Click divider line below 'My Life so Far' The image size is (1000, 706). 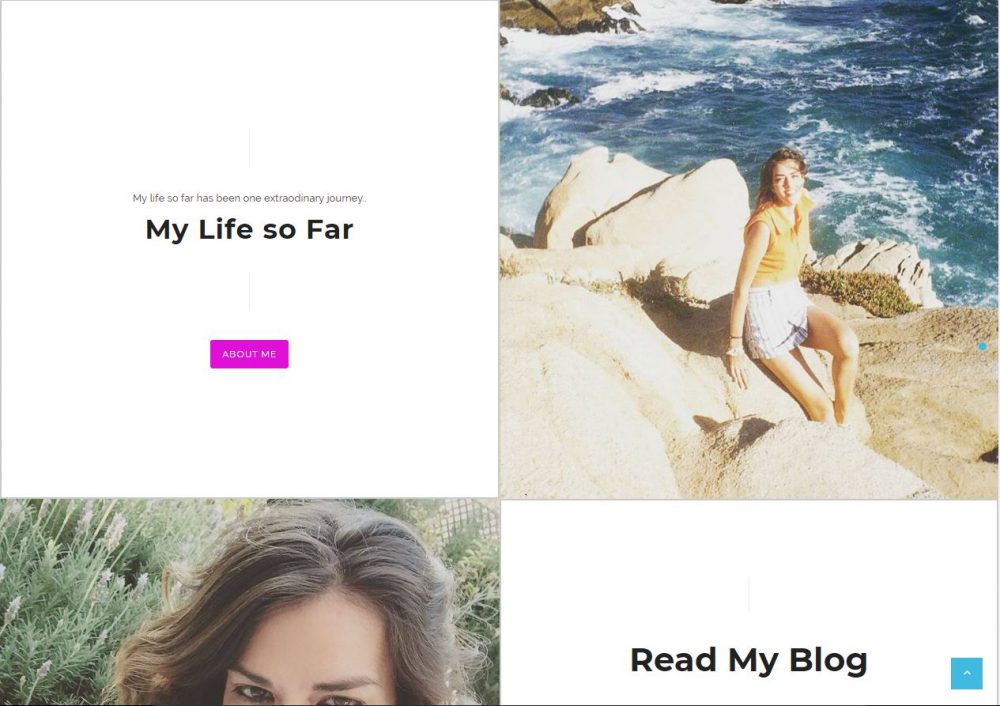coord(249,291)
